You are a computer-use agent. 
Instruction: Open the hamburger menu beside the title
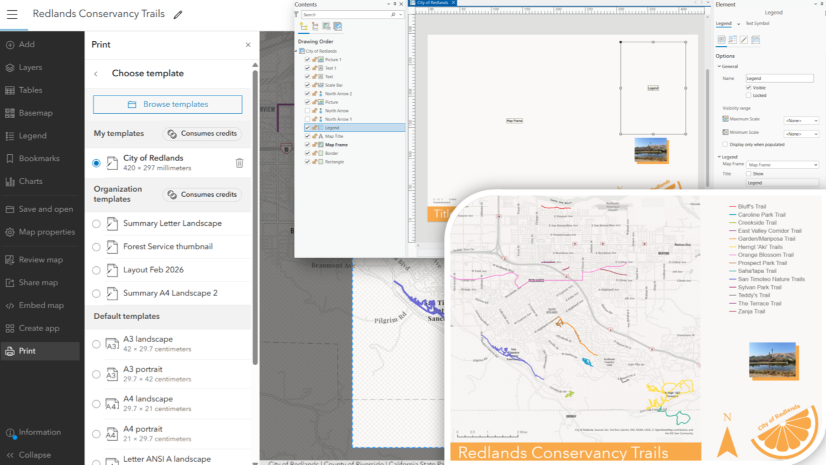point(12,14)
